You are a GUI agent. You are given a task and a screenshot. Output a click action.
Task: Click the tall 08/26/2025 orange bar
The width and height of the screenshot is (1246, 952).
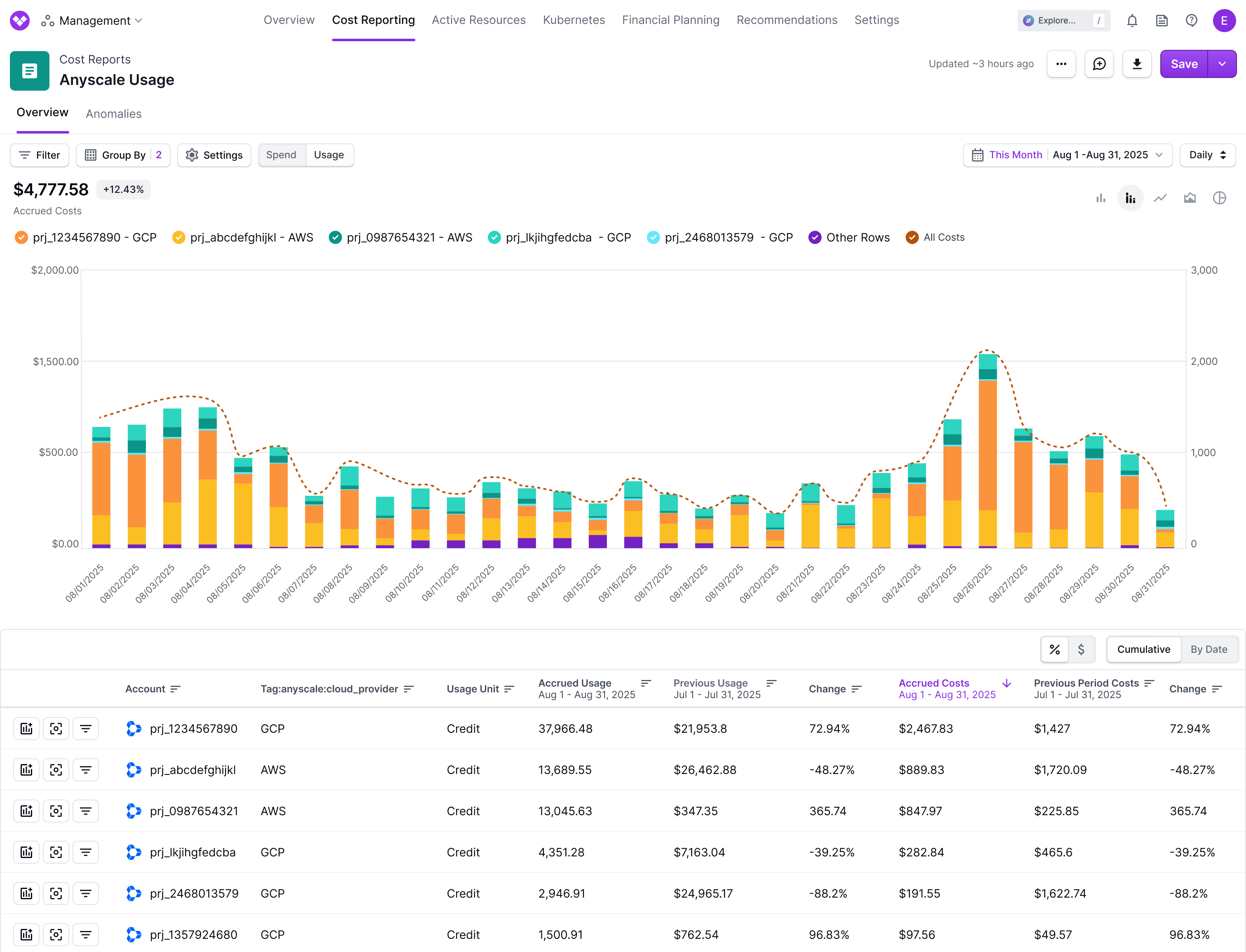coord(987,445)
